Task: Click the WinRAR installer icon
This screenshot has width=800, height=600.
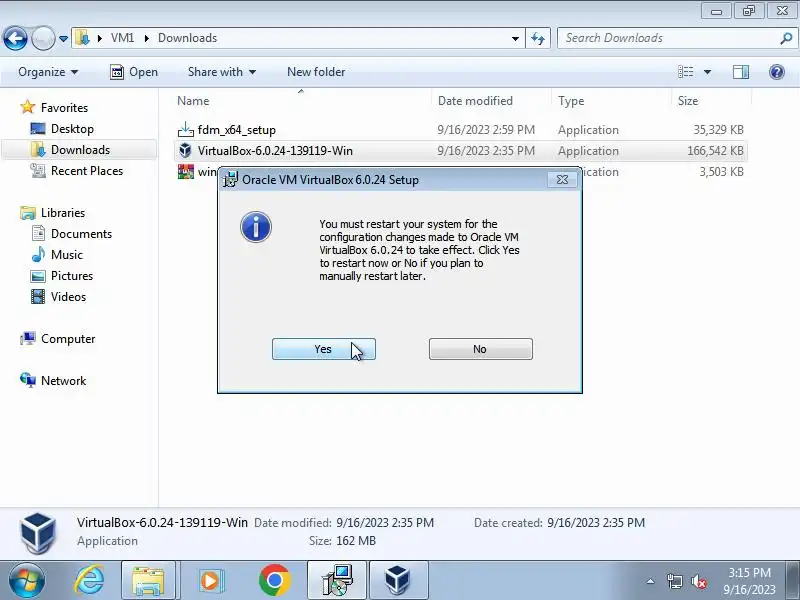Action: click(186, 172)
